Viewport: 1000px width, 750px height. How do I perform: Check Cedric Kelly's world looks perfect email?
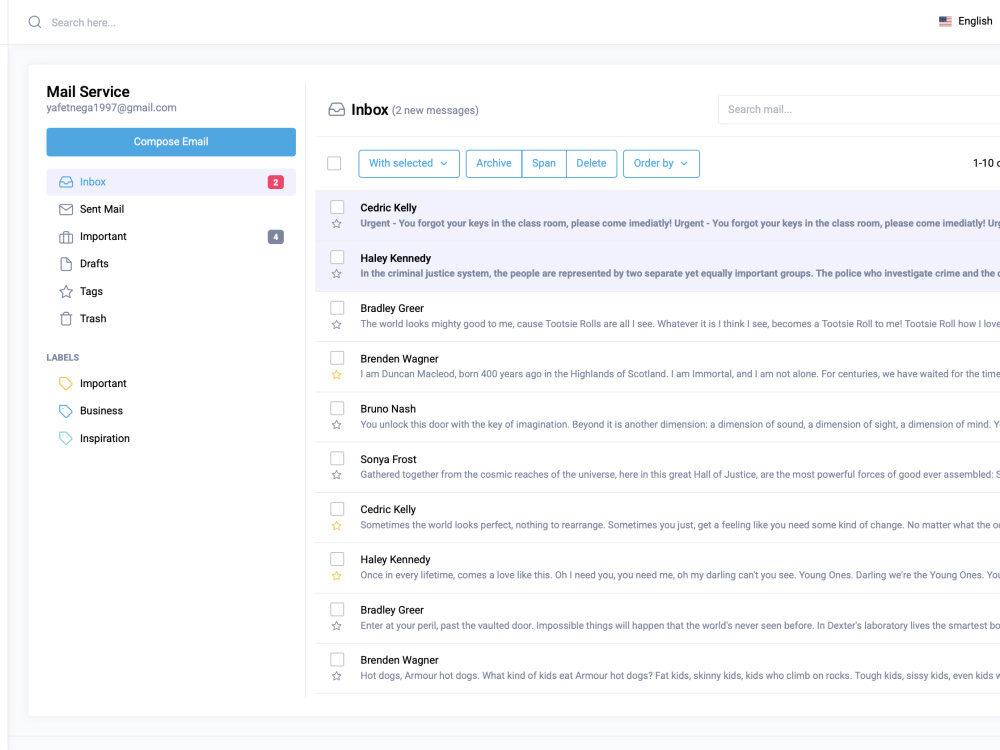[337, 509]
